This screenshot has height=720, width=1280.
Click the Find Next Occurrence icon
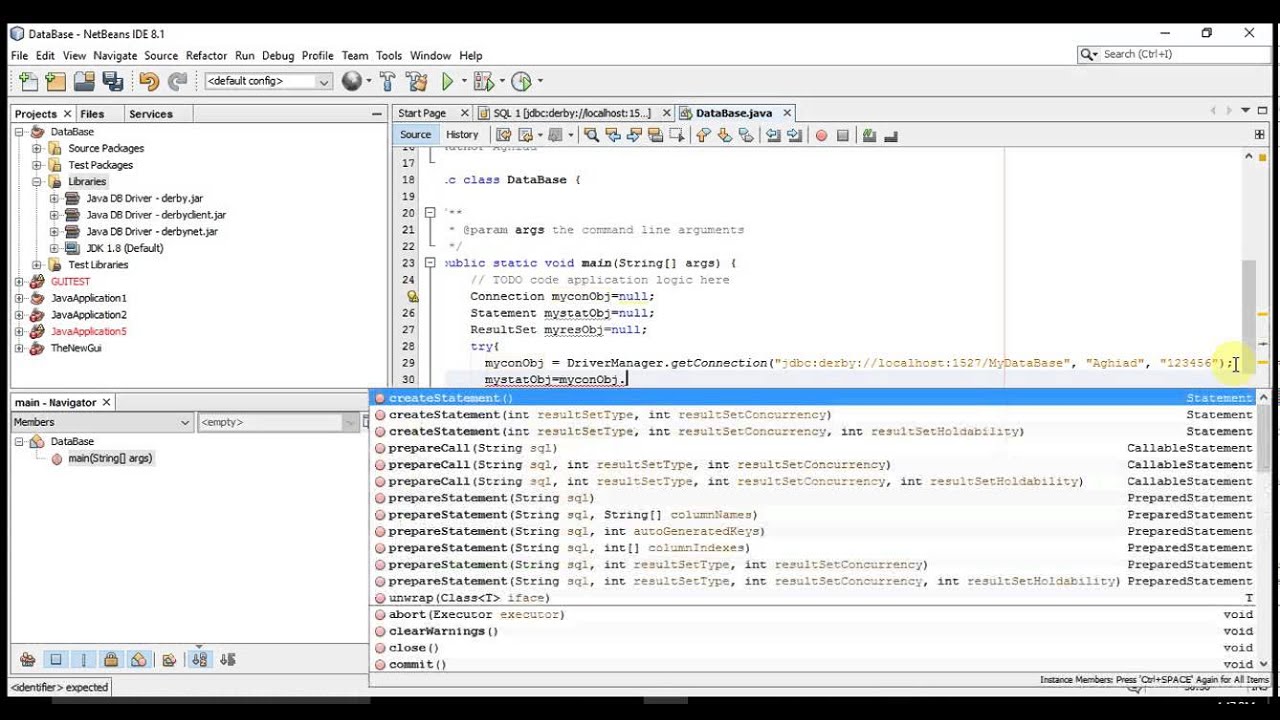click(x=634, y=135)
